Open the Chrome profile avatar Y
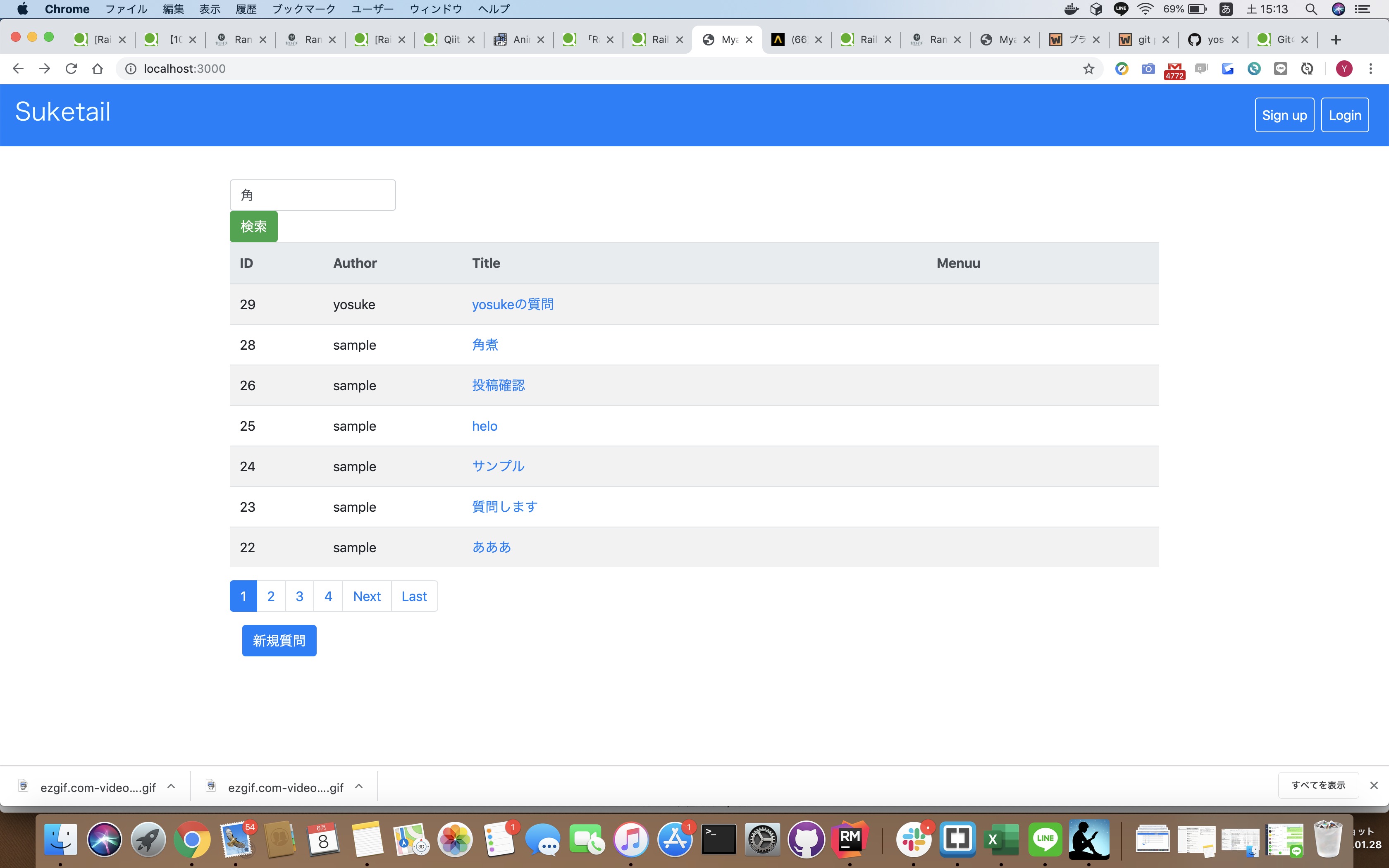1389x868 pixels. click(1344, 69)
